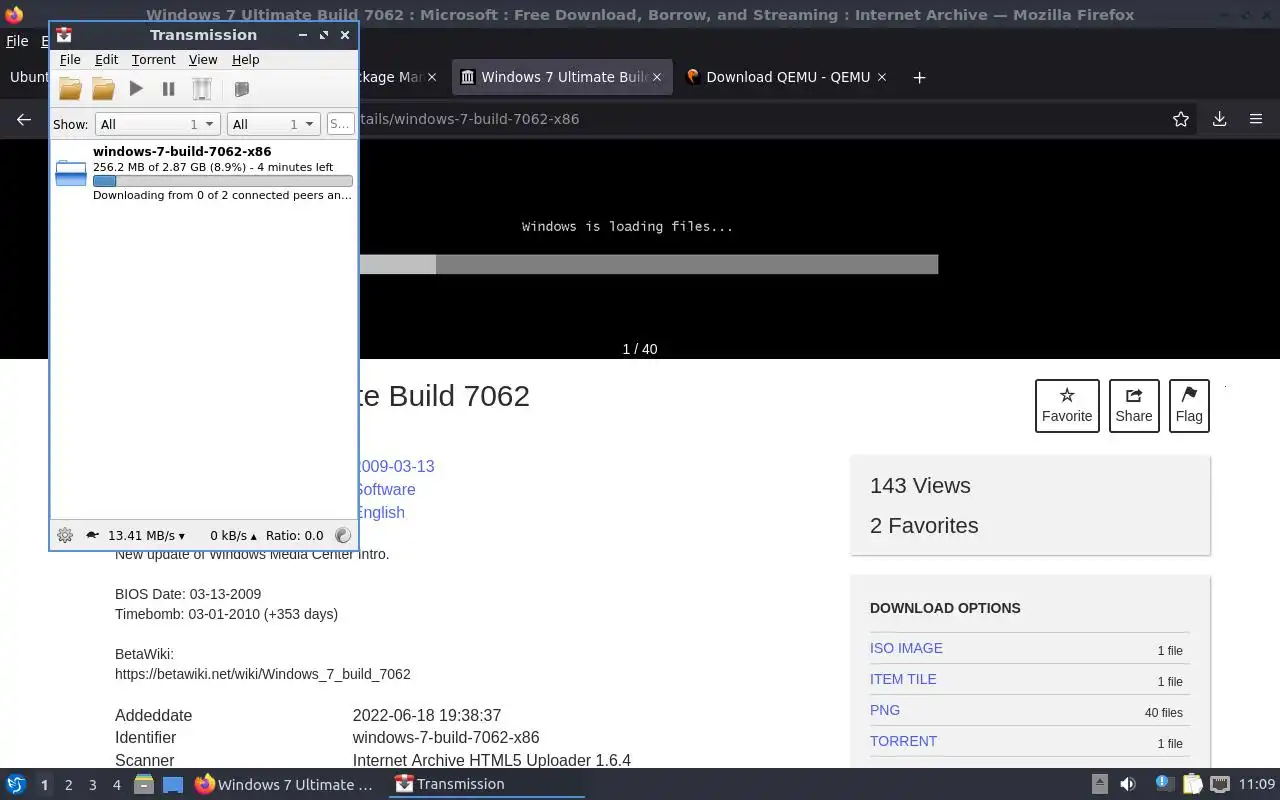Click the second folder icon in Transmission toolbar
Viewport: 1280px width, 800px height.
tap(103, 89)
